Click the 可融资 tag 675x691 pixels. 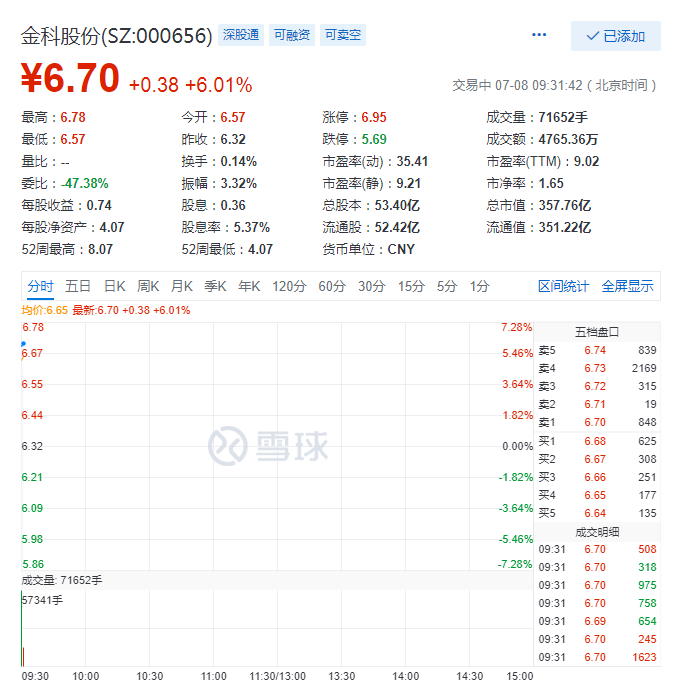point(292,35)
